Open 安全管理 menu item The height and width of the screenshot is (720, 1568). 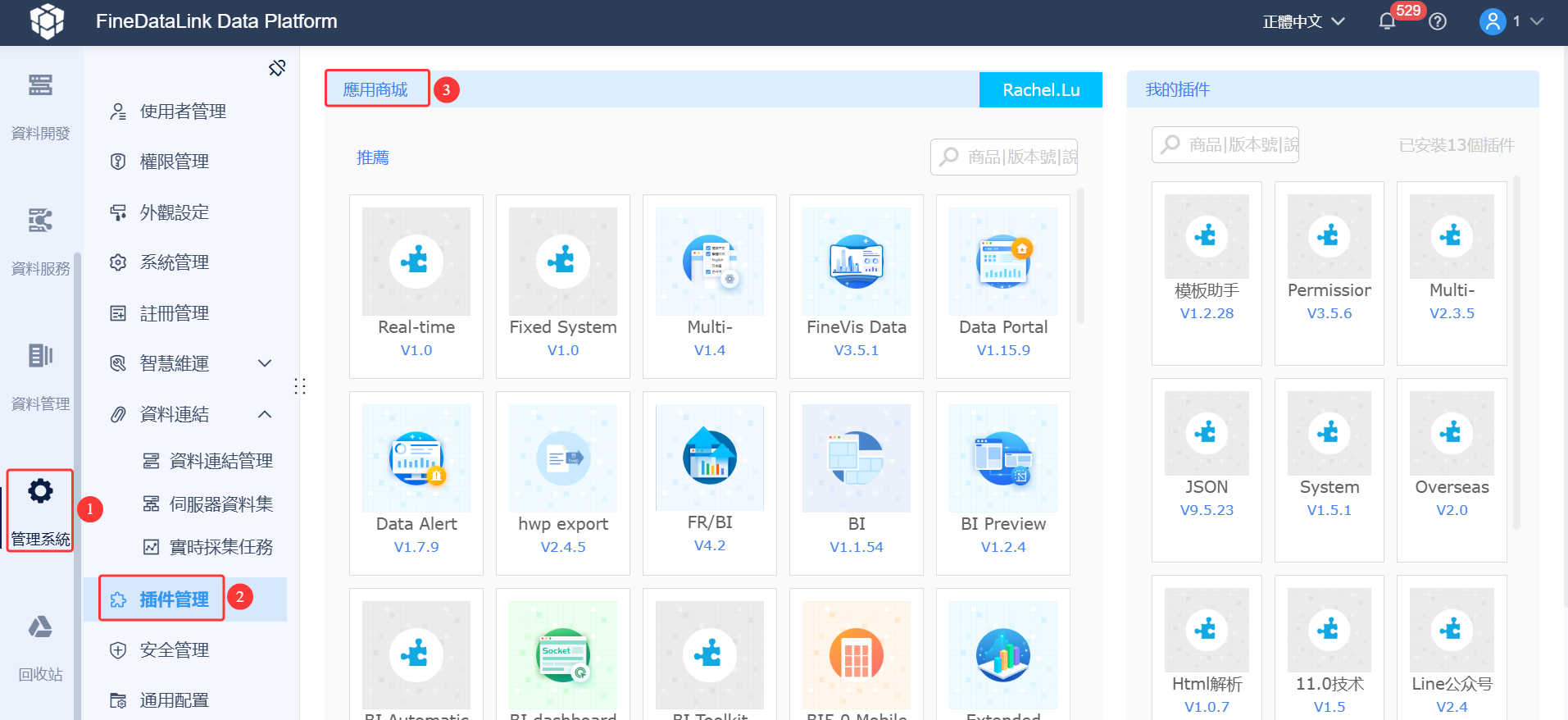tap(185, 650)
